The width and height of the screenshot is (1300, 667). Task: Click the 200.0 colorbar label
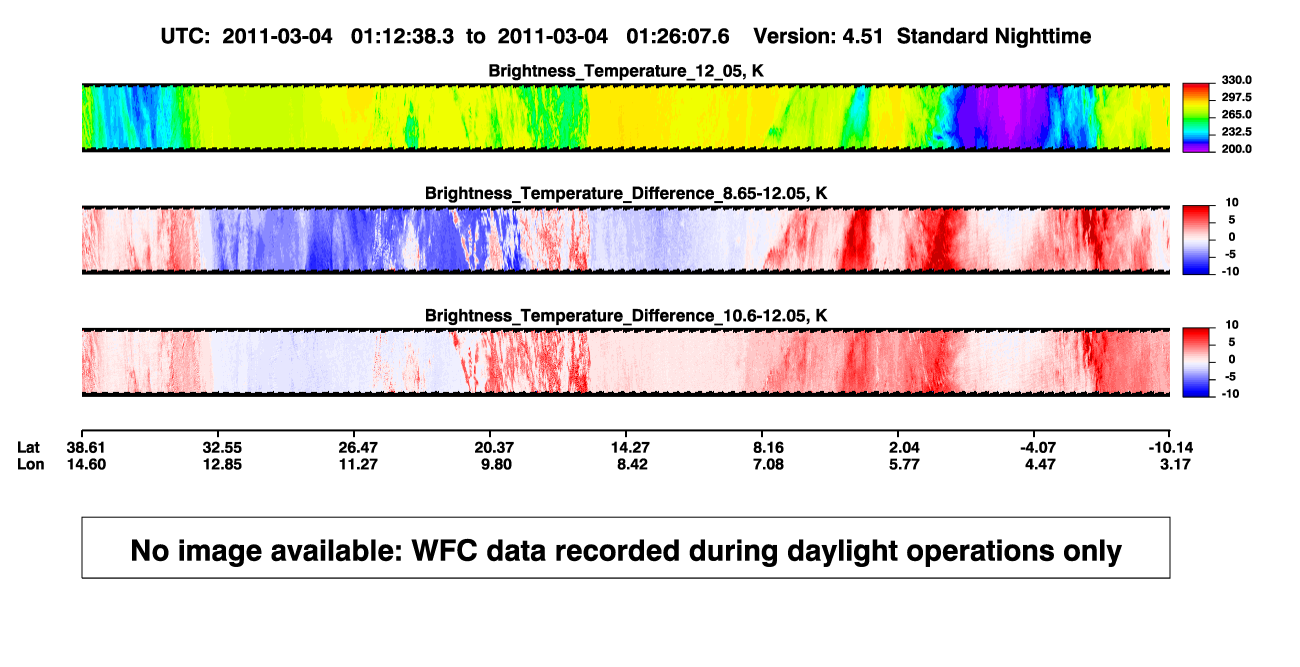point(1236,148)
